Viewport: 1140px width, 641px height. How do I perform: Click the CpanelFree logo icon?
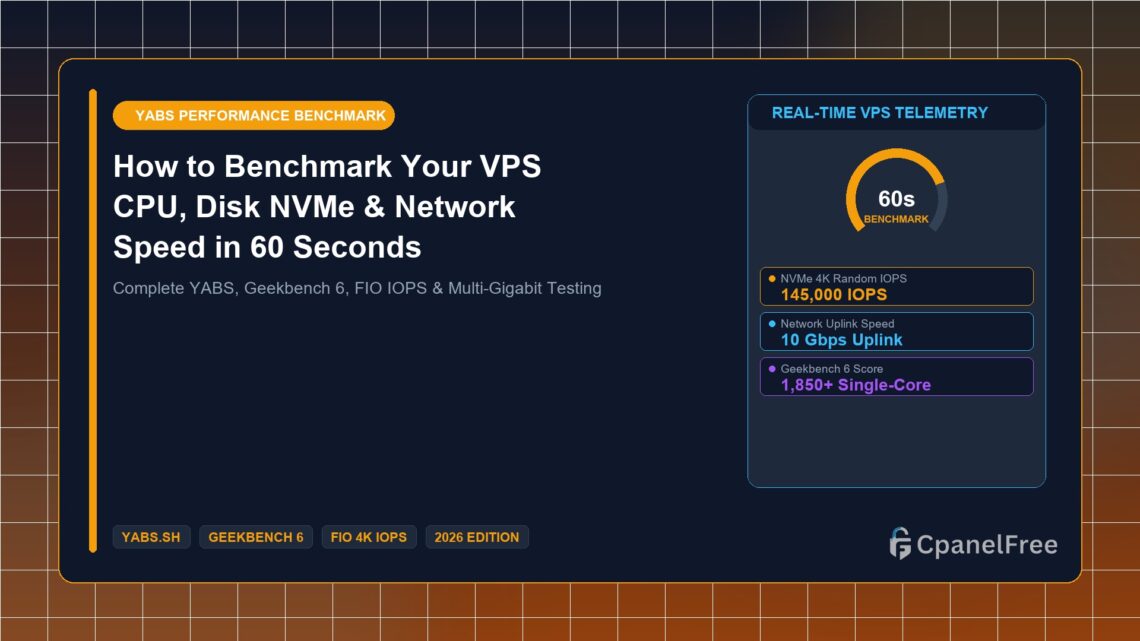point(900,544)
